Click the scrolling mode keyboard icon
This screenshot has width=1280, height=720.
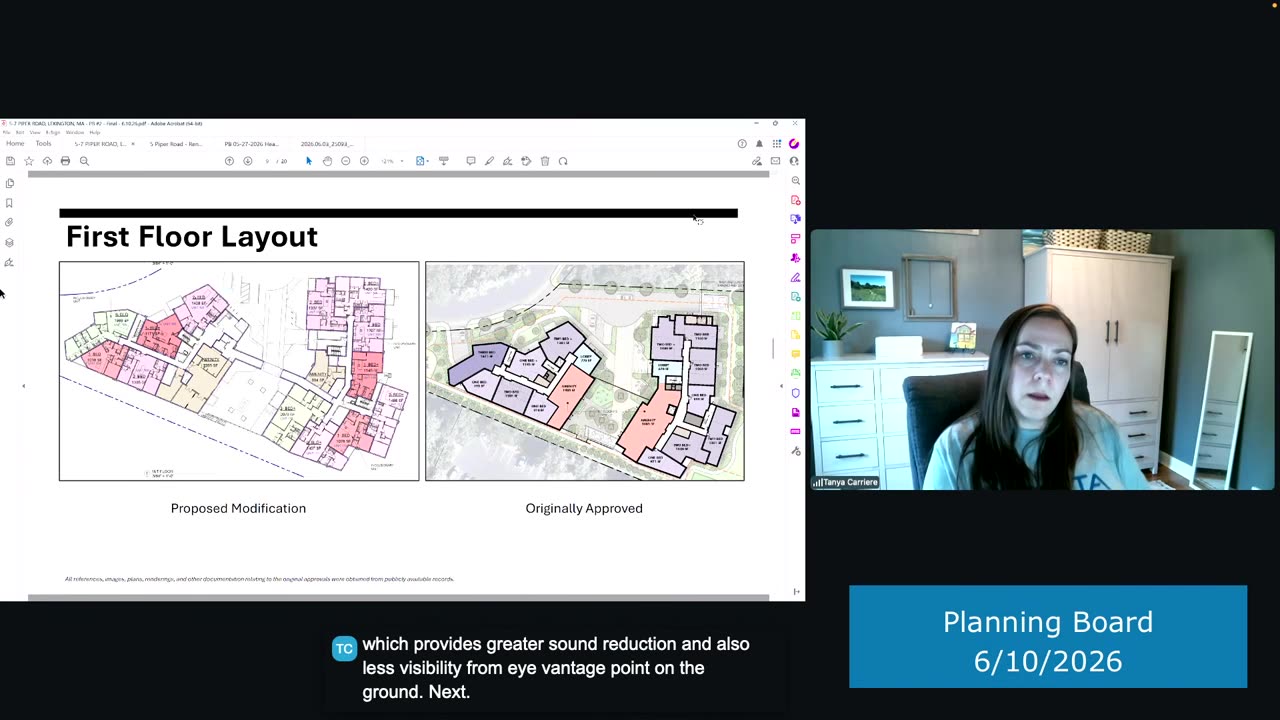444,161
